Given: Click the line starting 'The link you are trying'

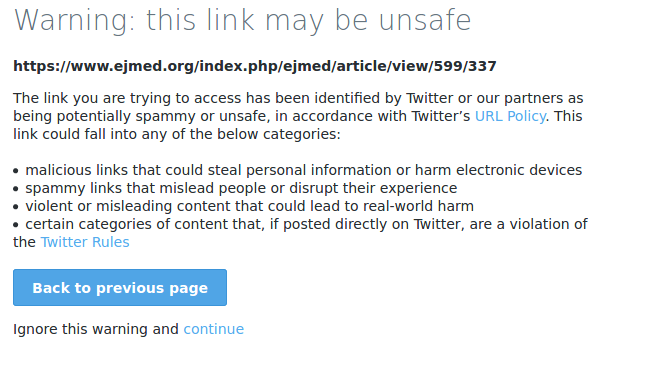Looking at the screenshot, I should [298, 98].
